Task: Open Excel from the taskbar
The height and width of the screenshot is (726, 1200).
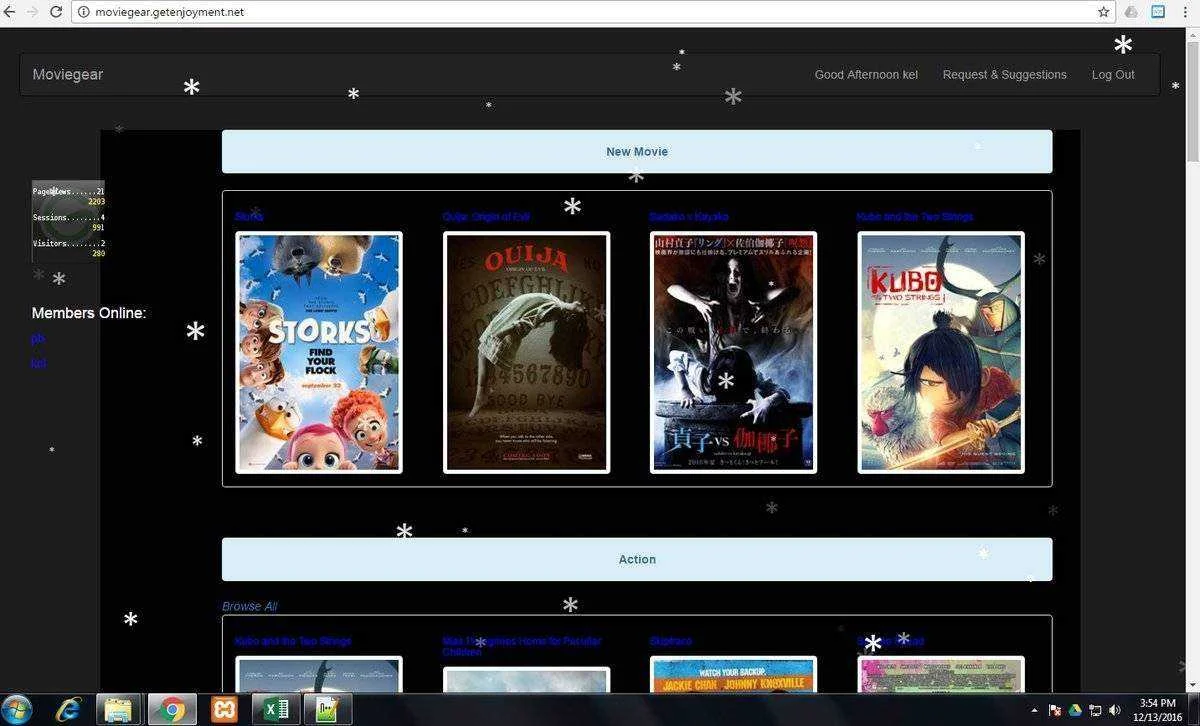Action: click(x=275, y=709)
